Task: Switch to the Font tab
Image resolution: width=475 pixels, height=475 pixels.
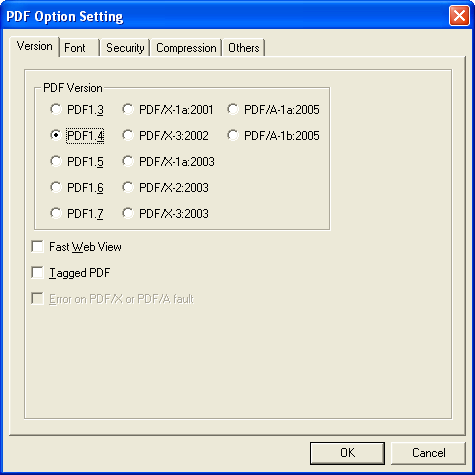Action: click(x=80, y=48)
